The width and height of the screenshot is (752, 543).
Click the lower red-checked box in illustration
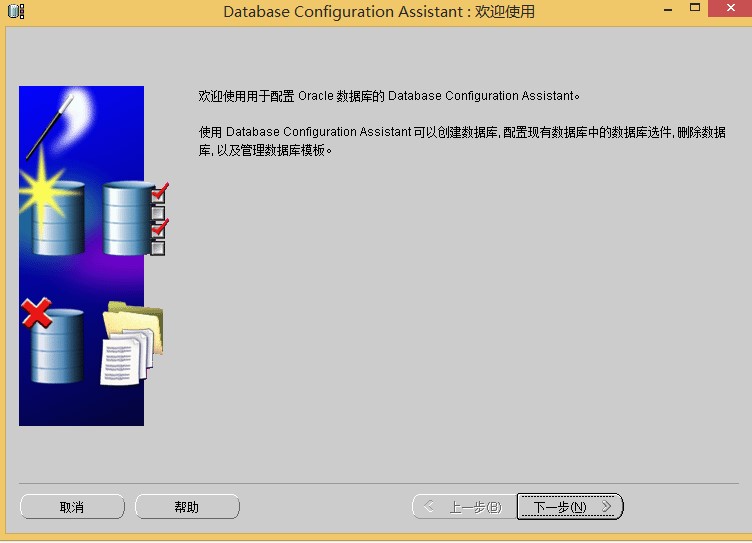[x=158, y=229]
